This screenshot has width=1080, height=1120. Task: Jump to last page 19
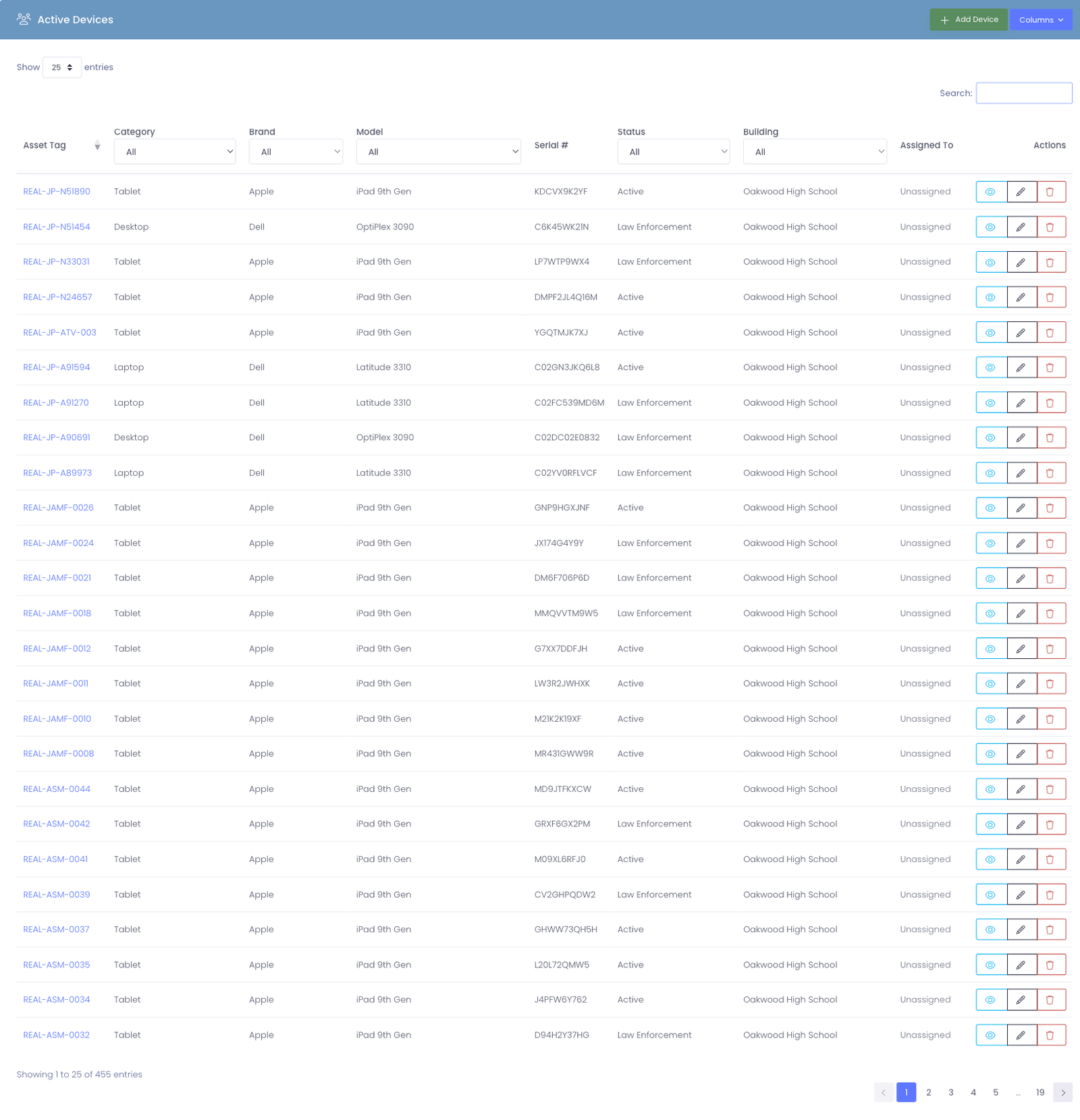coord(1040,1092)
